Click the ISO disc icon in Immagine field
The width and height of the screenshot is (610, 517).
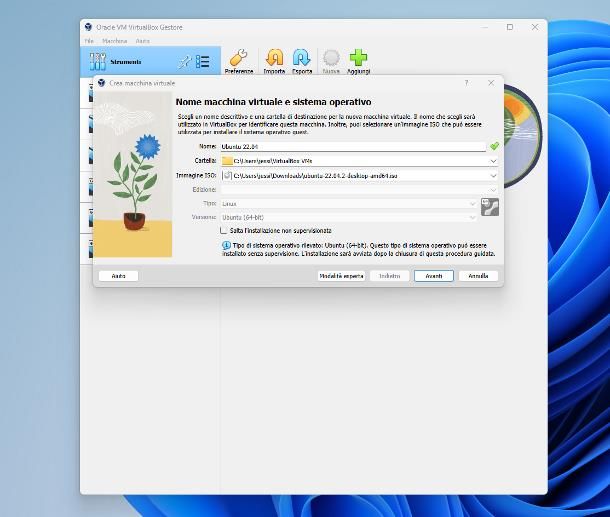click(x=227, y=175)
